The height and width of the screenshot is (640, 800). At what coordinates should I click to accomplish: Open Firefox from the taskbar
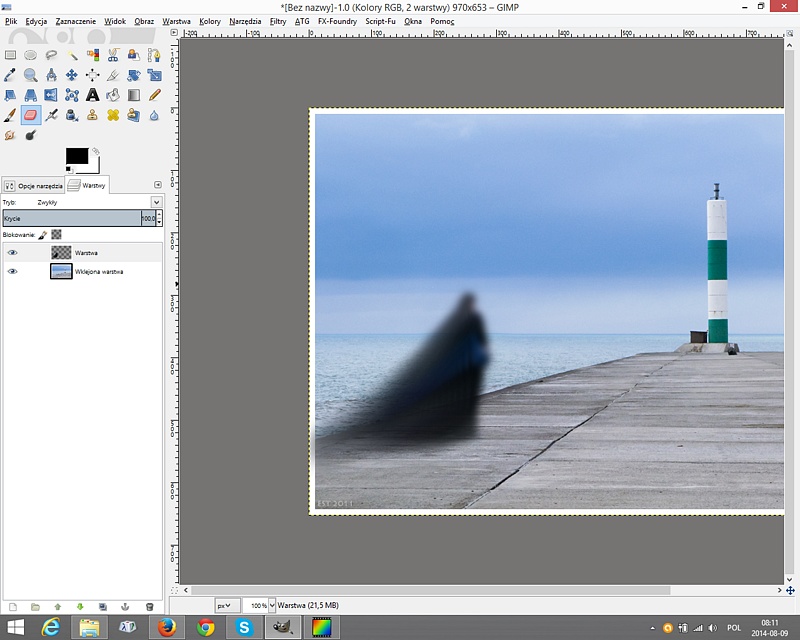pos(167,627)
